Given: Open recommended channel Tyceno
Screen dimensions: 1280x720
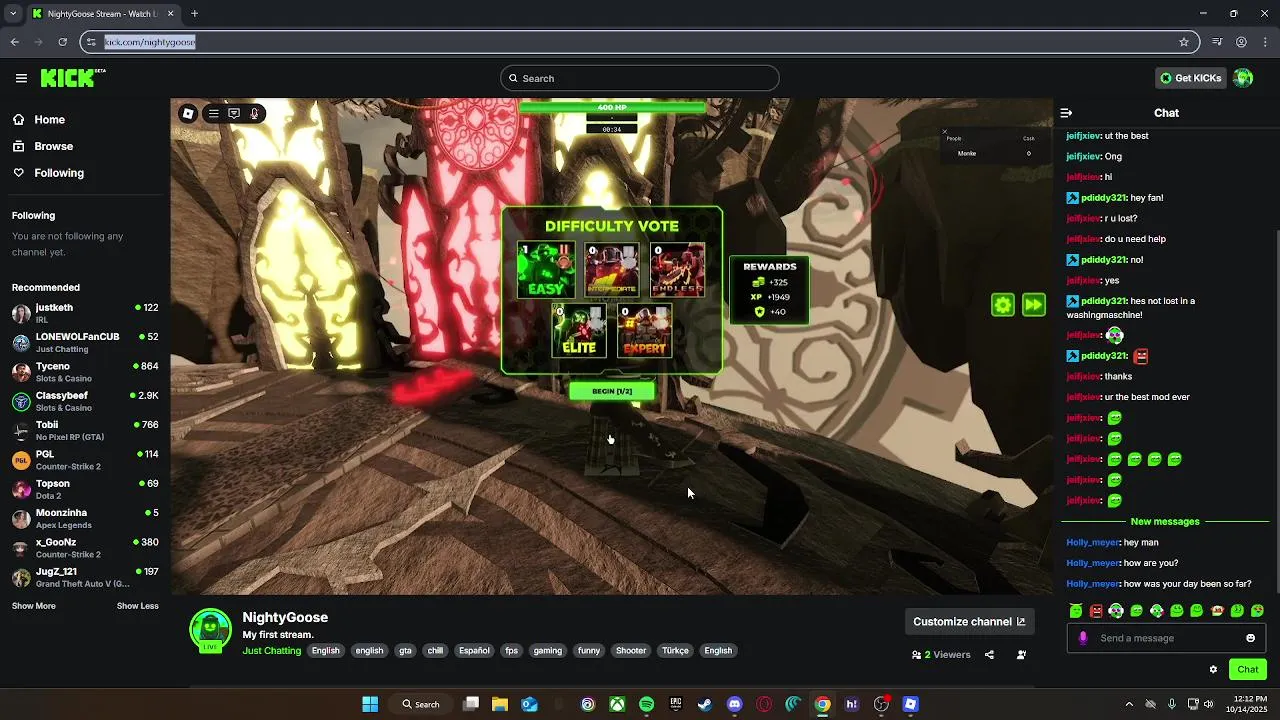Looking at the screenshot, I should (85, 372).
